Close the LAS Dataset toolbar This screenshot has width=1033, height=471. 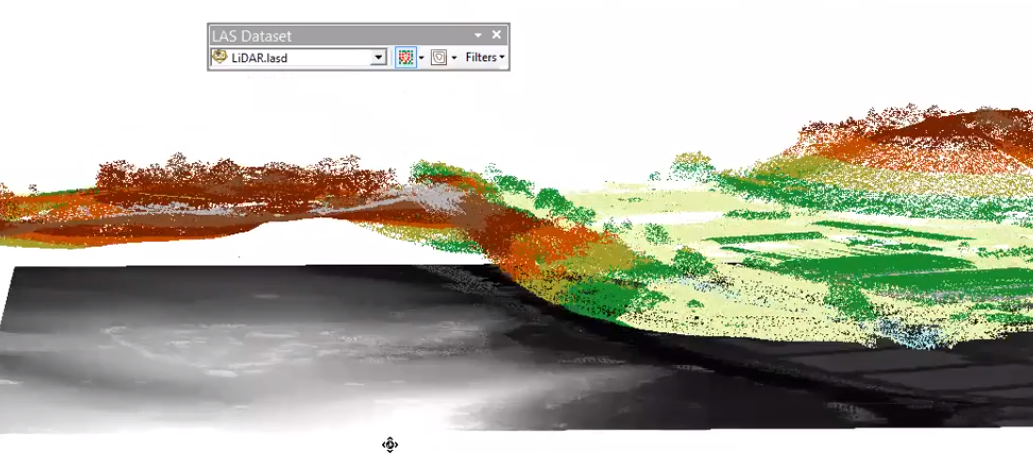pyautogui.click(x=497, y=35)
